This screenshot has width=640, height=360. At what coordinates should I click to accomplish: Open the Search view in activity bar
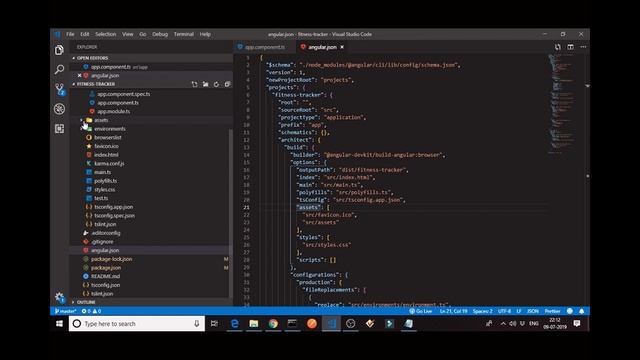(59, 69)
